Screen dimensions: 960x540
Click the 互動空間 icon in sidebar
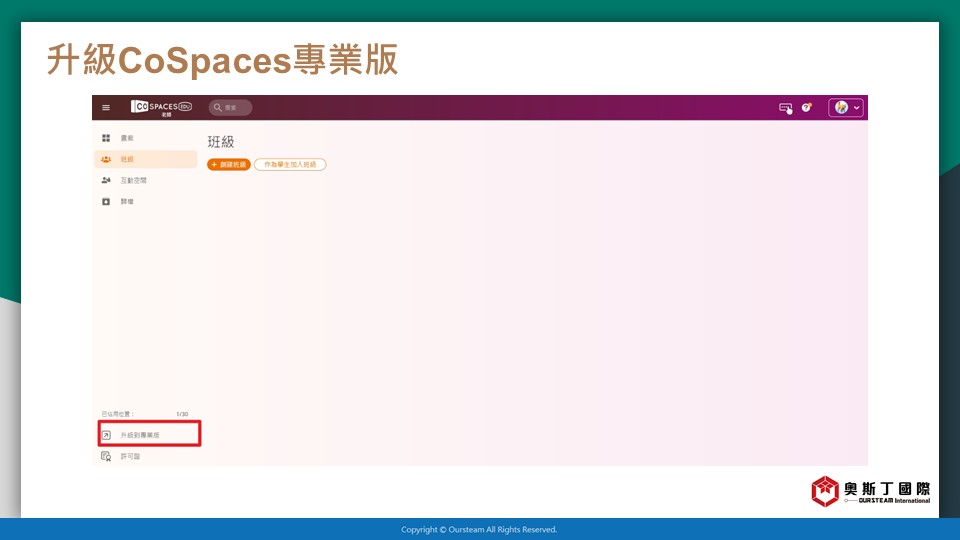tap(106, 181)
